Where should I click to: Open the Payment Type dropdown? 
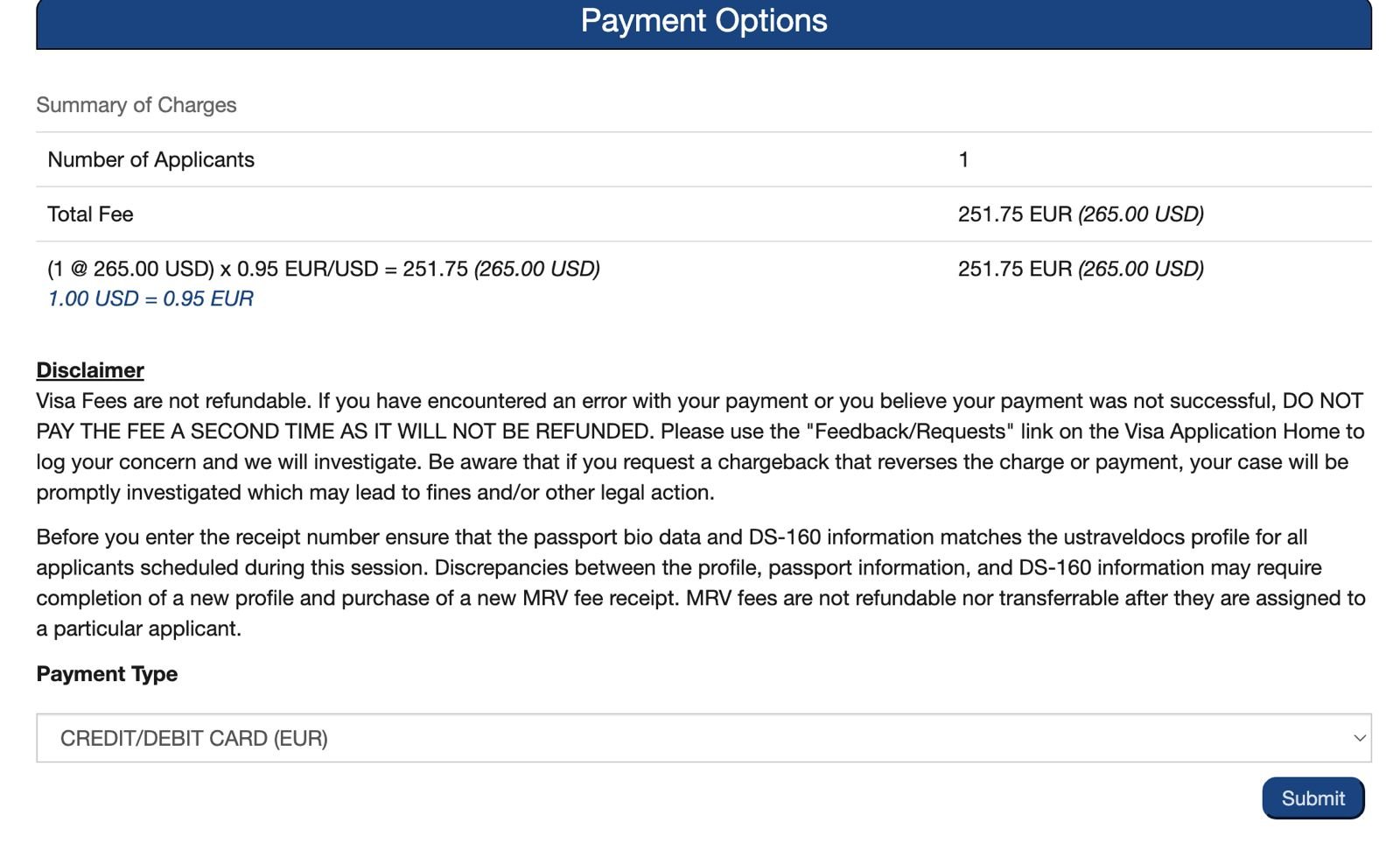coord(703,738)
